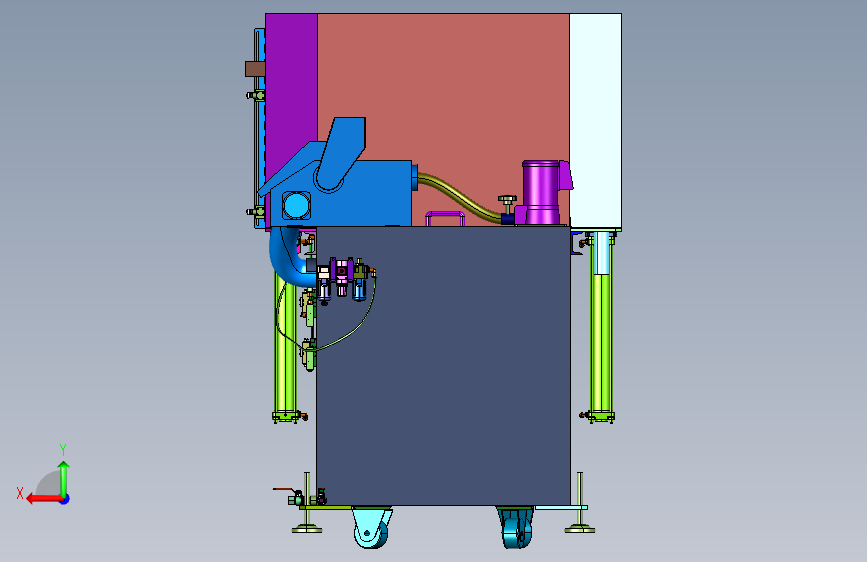Click the blue Z axis dot of the triad
The image size is (867, 562).
click(x=65, y=499)
